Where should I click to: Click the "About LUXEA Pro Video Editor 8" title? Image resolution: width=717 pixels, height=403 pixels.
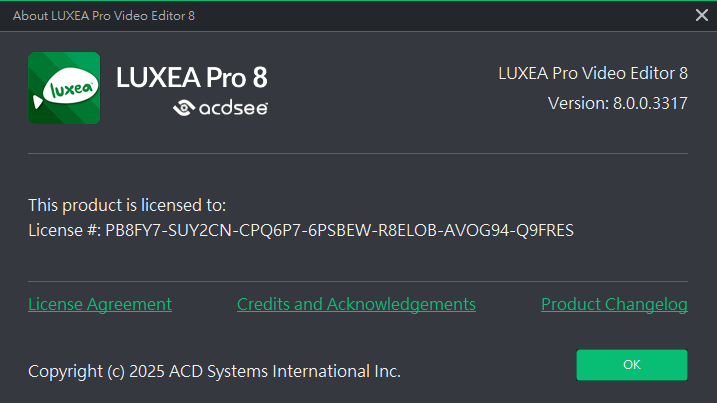104,16
